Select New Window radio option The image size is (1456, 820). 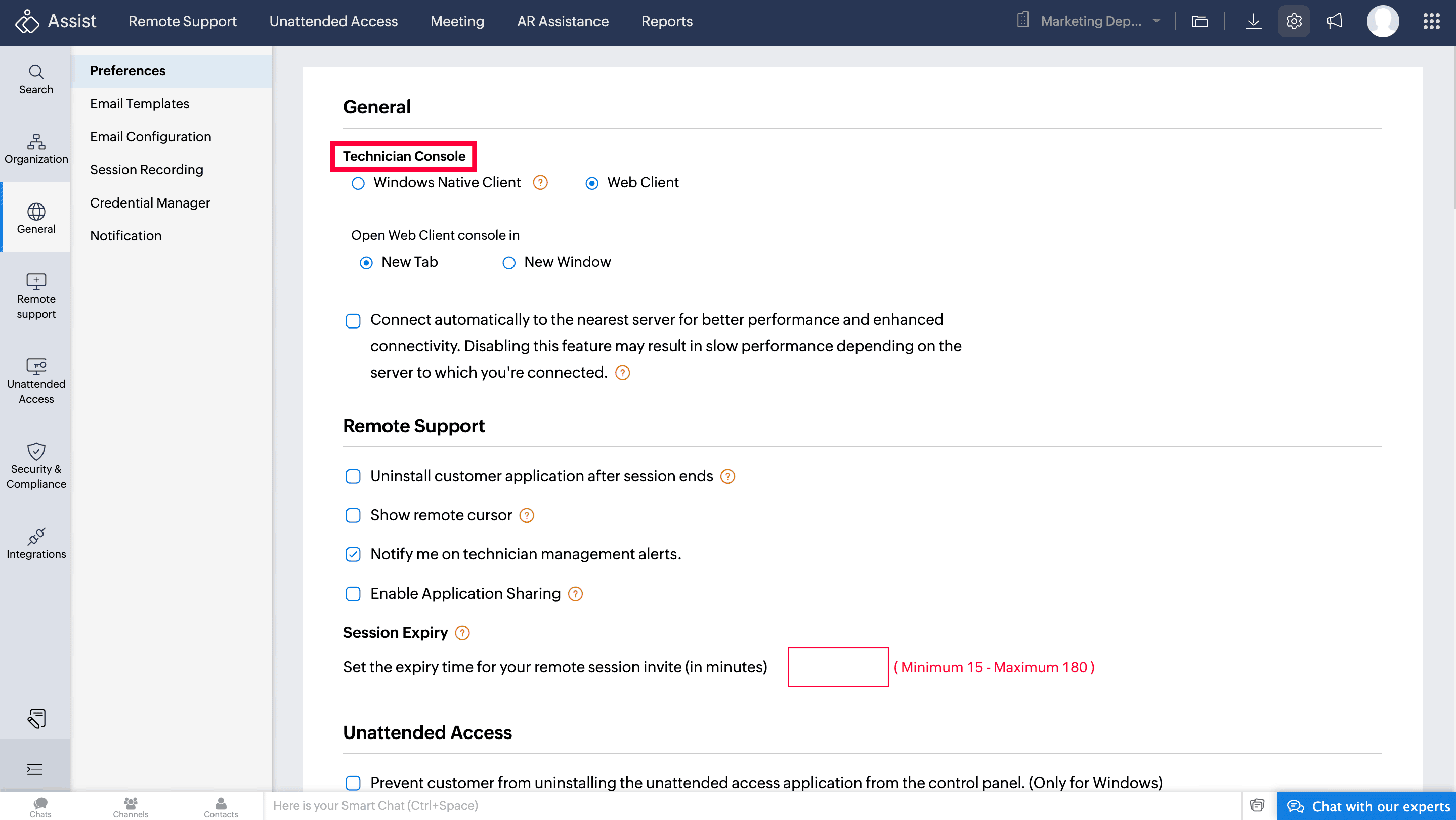pyautogui.click(x=509, y=262)
